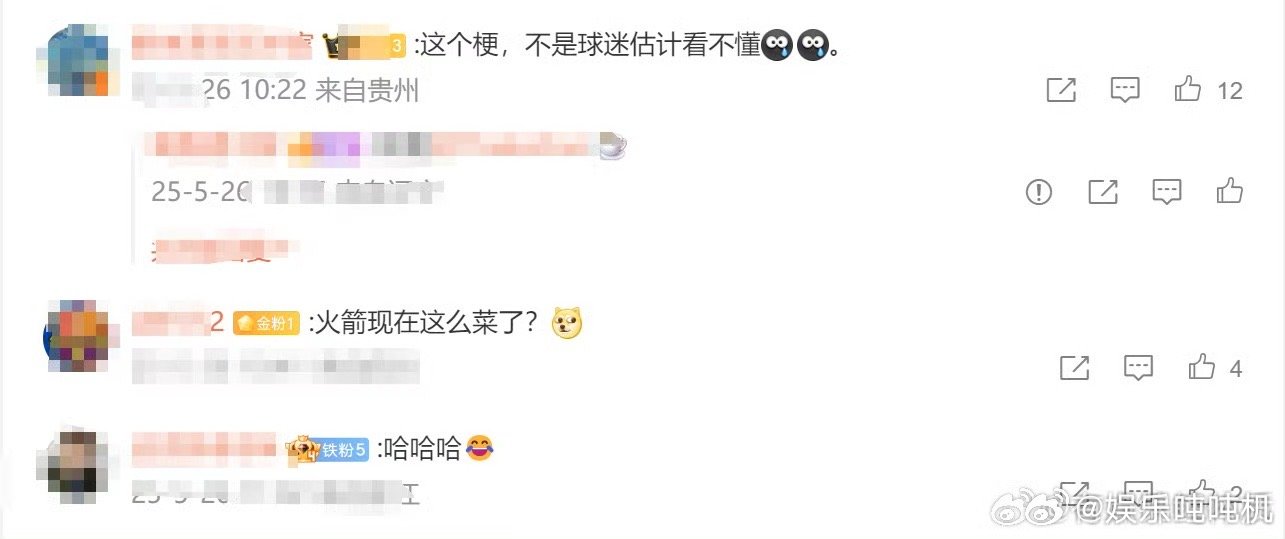Viewport: 1285px width, 539px height.
Task: Reply to the 火箭现在这么菜了 comment
Action: (1139, 368)
